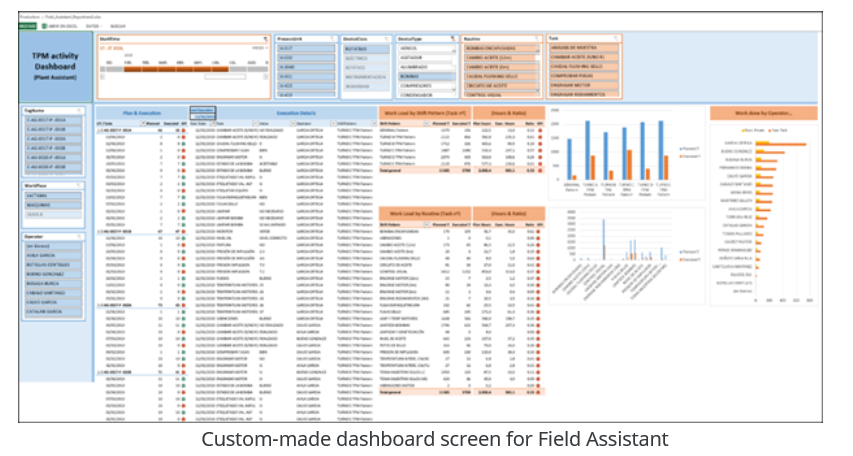Viewport: 853px width, 456px height.
Task: Select MAQUINAS in WorkPlace slicer
Action: pos(54,205)
